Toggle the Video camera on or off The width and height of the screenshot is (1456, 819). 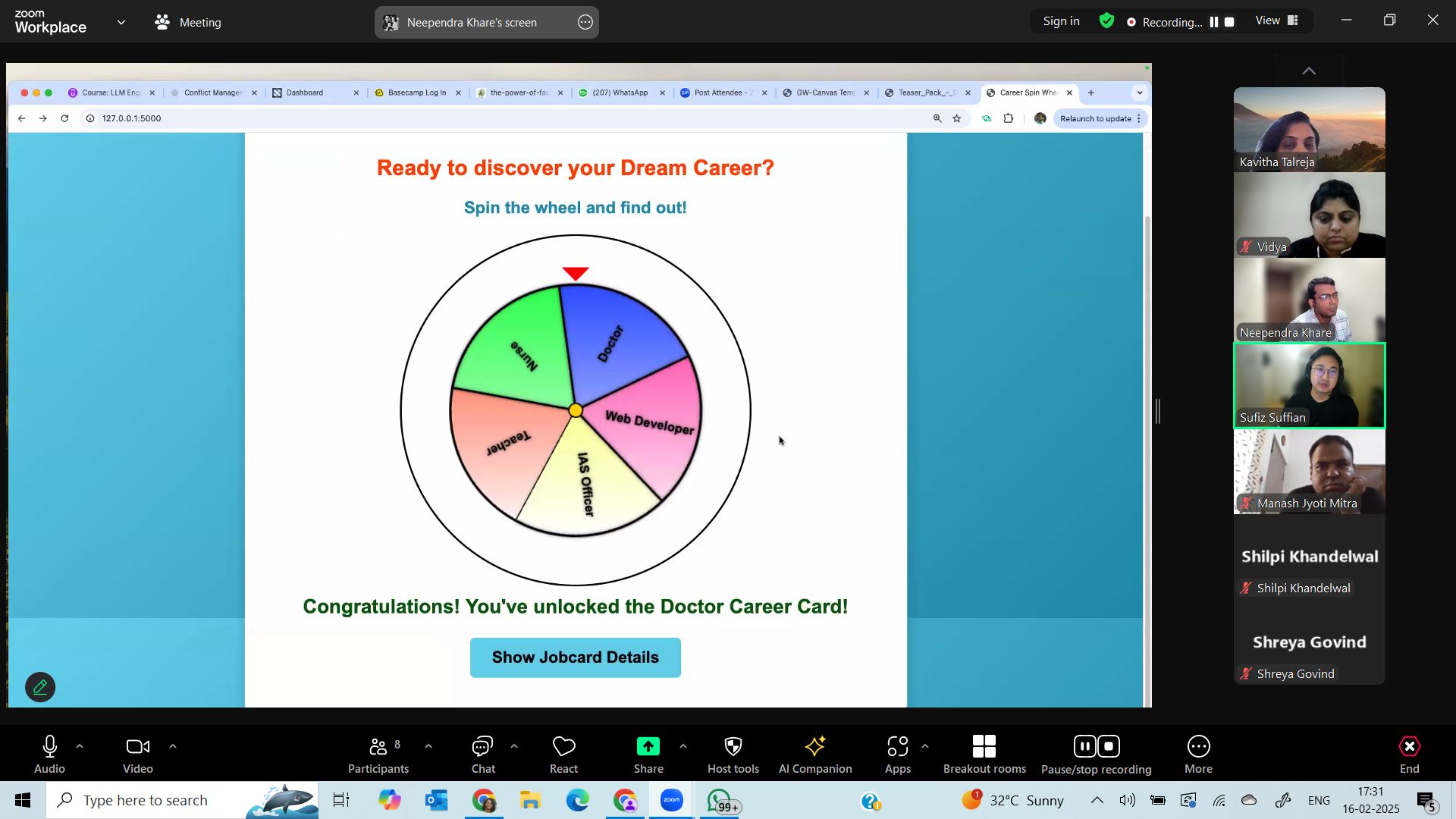click(x=138, y=747)
